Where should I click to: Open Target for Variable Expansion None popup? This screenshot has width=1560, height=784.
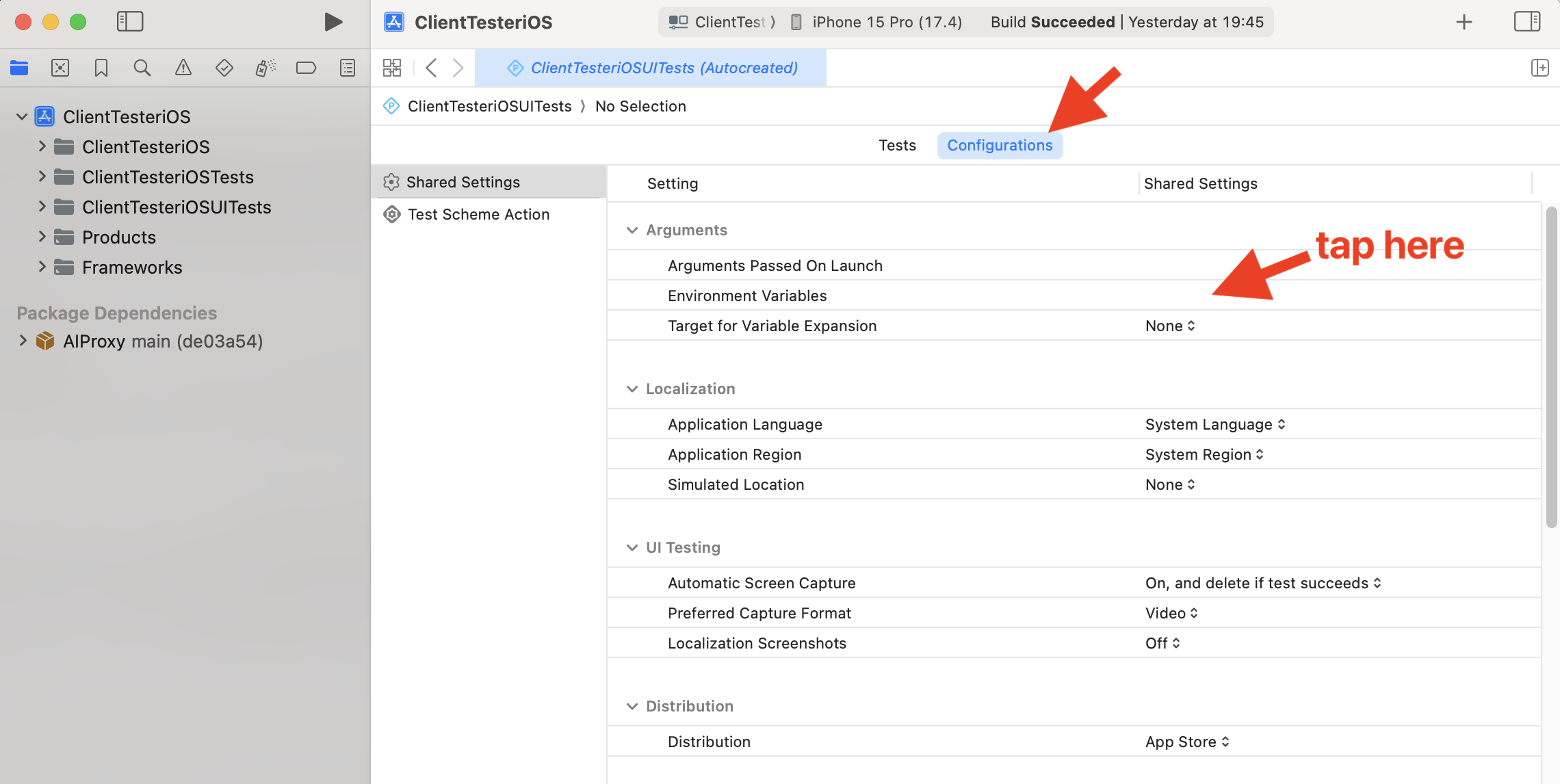[1170, 326]
